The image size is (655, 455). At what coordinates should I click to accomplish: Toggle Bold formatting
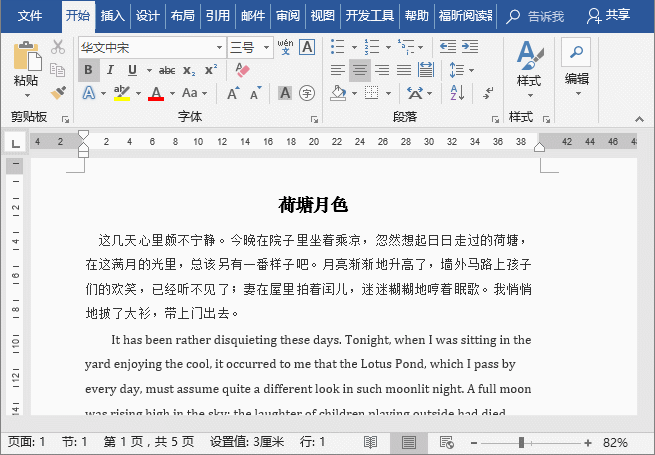[x=88, y=70]
